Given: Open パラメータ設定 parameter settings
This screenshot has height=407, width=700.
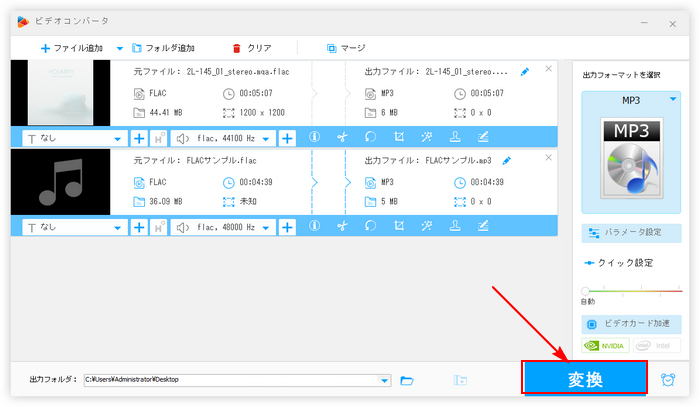Looking at the screenshot, I should pyautogui.click(x=631, y=232).
